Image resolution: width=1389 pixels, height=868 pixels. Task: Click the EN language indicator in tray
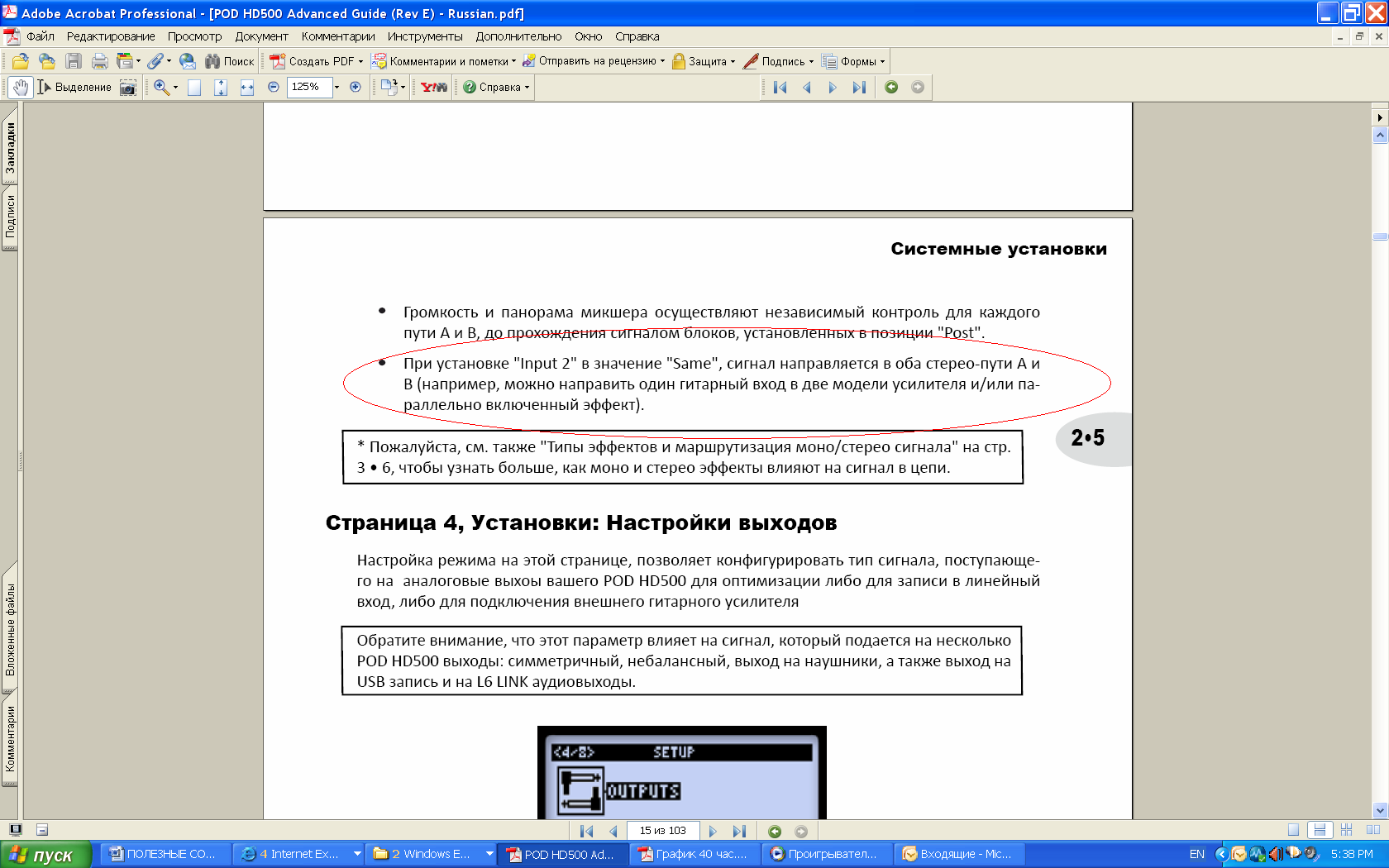[x=1197, y=854]
